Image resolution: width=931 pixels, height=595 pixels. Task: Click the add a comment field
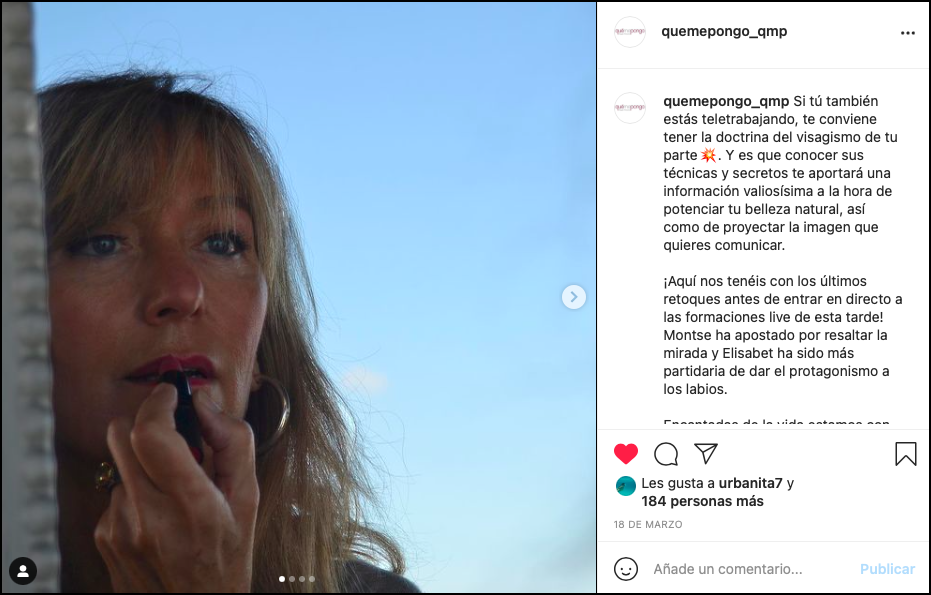coord(750,569)
